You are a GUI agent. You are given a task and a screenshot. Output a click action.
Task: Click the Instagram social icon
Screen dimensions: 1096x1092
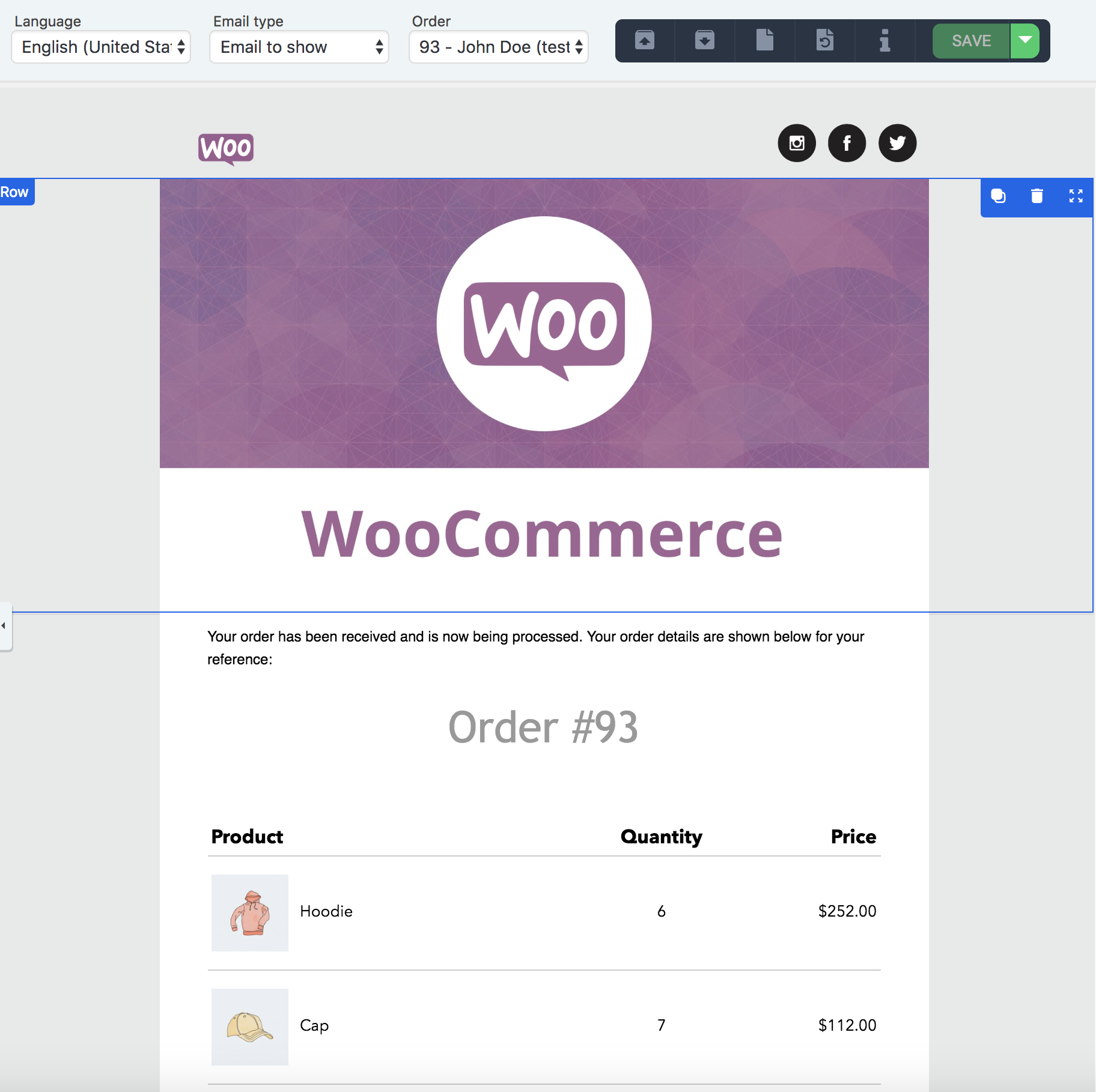point(797,143)
